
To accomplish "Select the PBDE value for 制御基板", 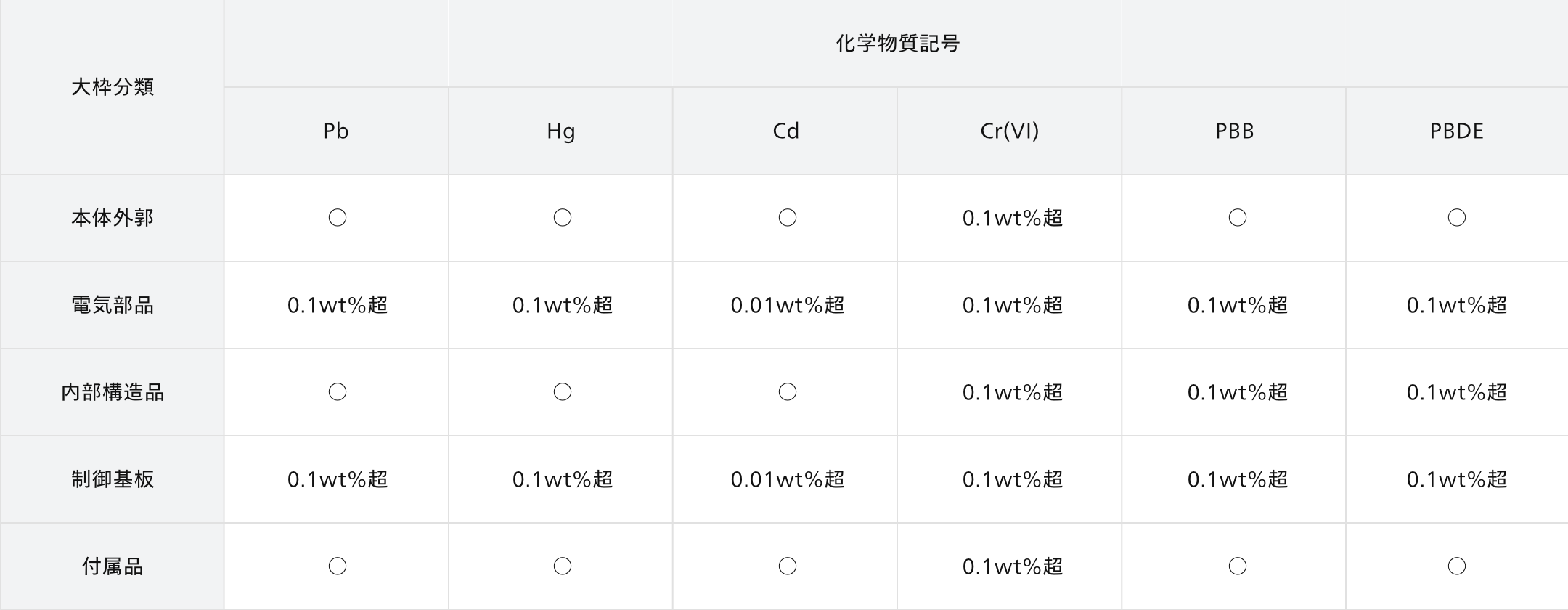I will pos(1457,479).
